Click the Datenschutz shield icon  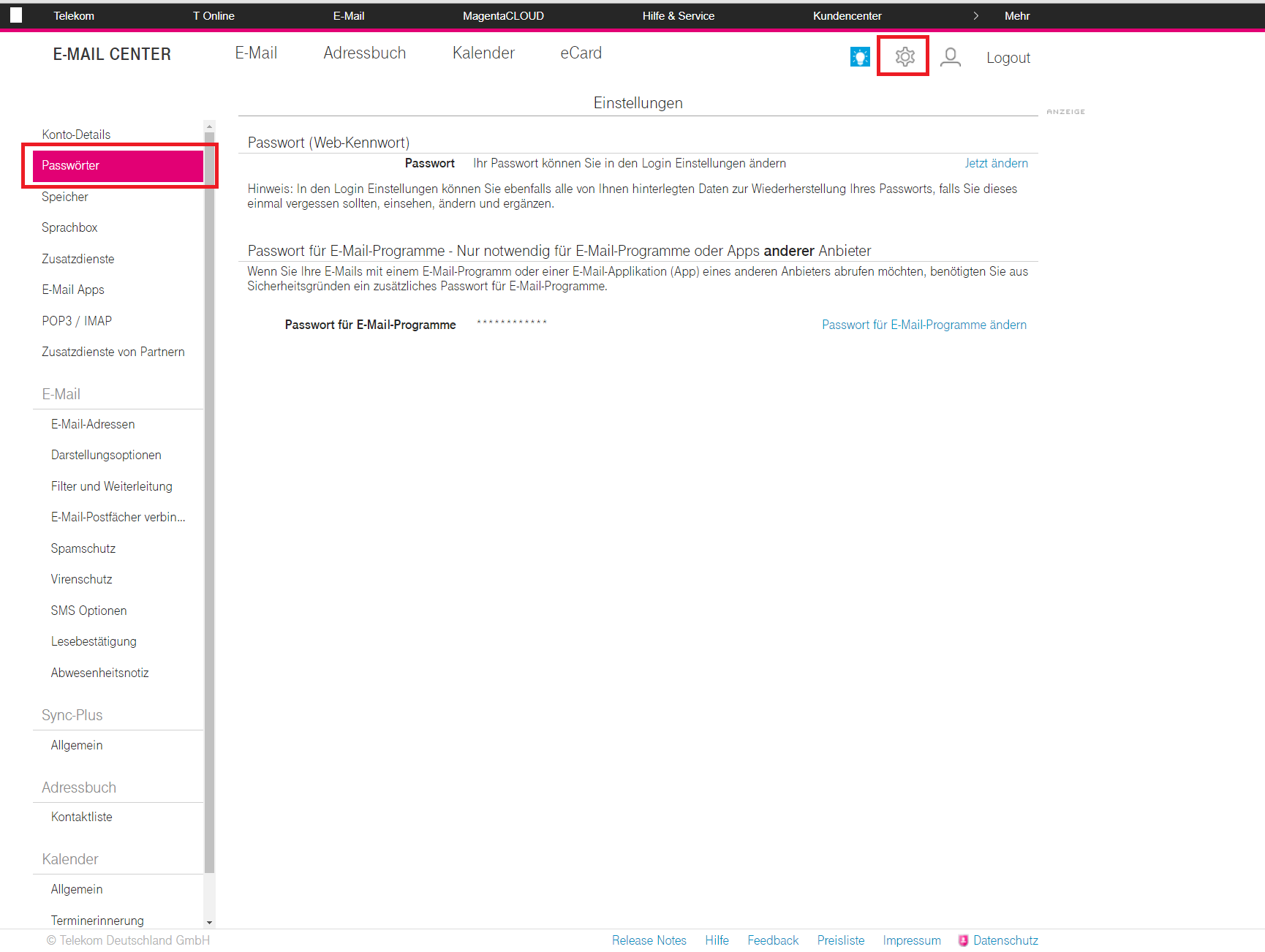[963, 940]
